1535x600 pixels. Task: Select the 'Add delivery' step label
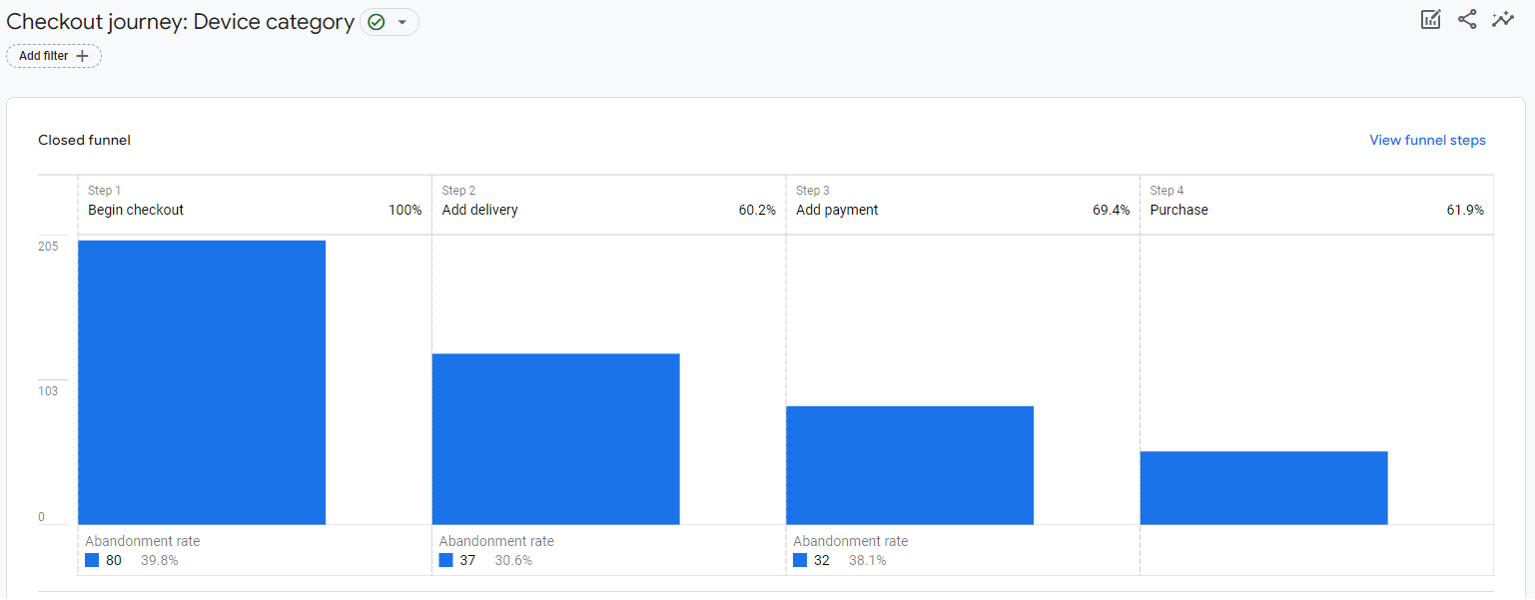click(x=480, y=210)
